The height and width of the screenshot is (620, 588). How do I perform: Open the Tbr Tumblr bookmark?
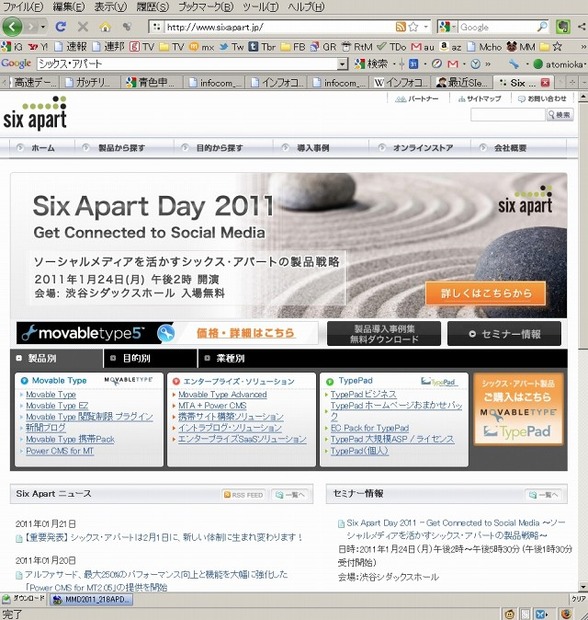pyautogui.click(x=262, y=47)
